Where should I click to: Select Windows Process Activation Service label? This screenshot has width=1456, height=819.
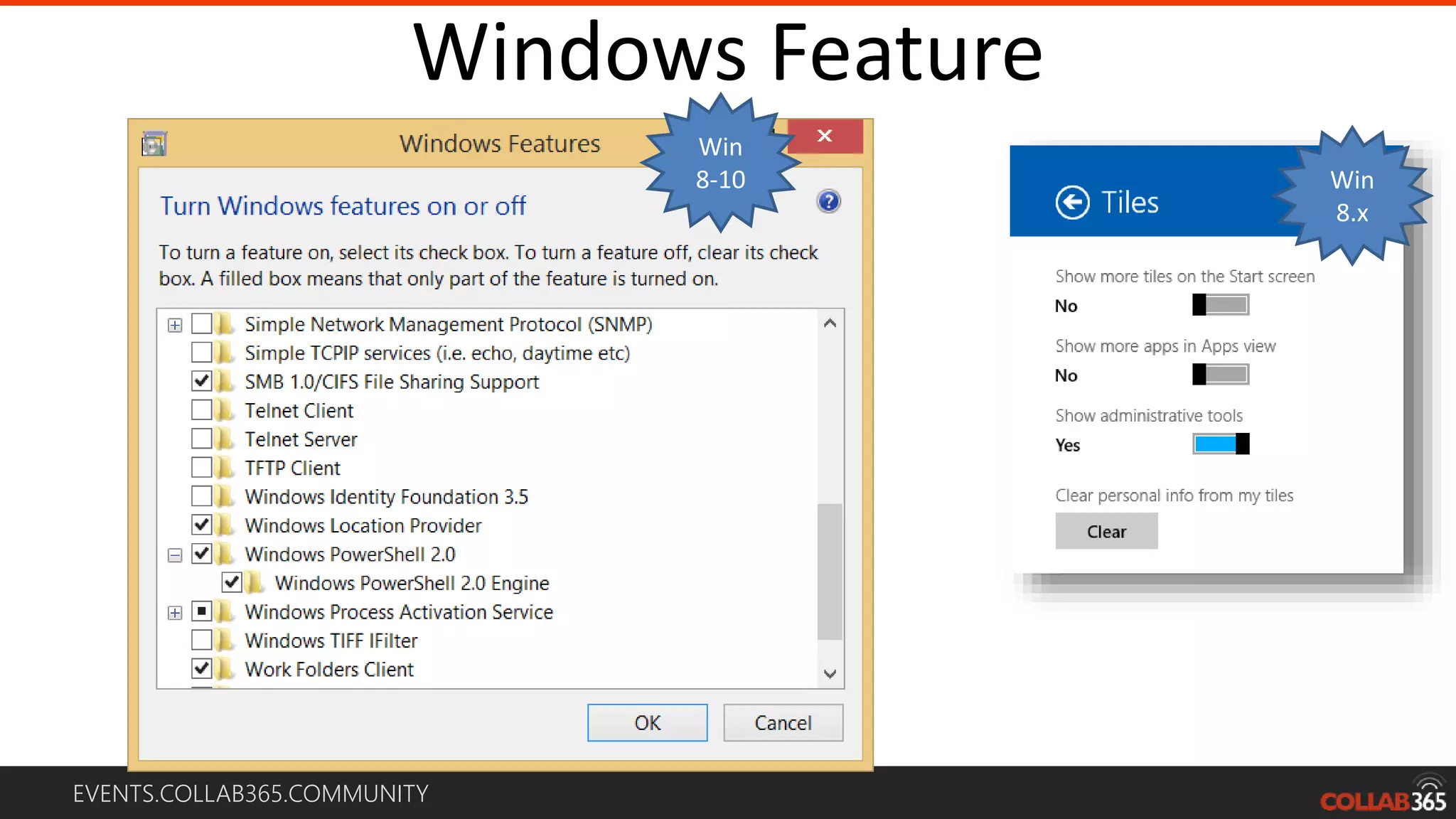399,611
